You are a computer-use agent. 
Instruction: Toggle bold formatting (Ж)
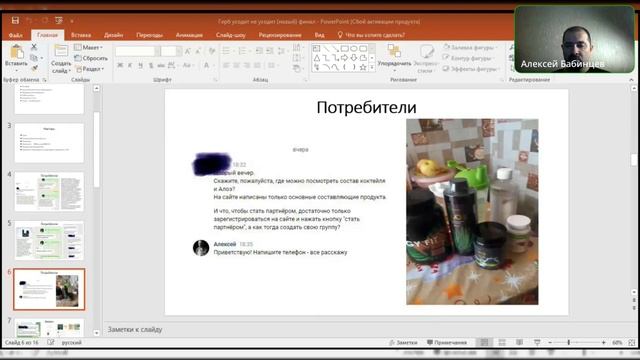pyautogui.click(x=120, y=65)
